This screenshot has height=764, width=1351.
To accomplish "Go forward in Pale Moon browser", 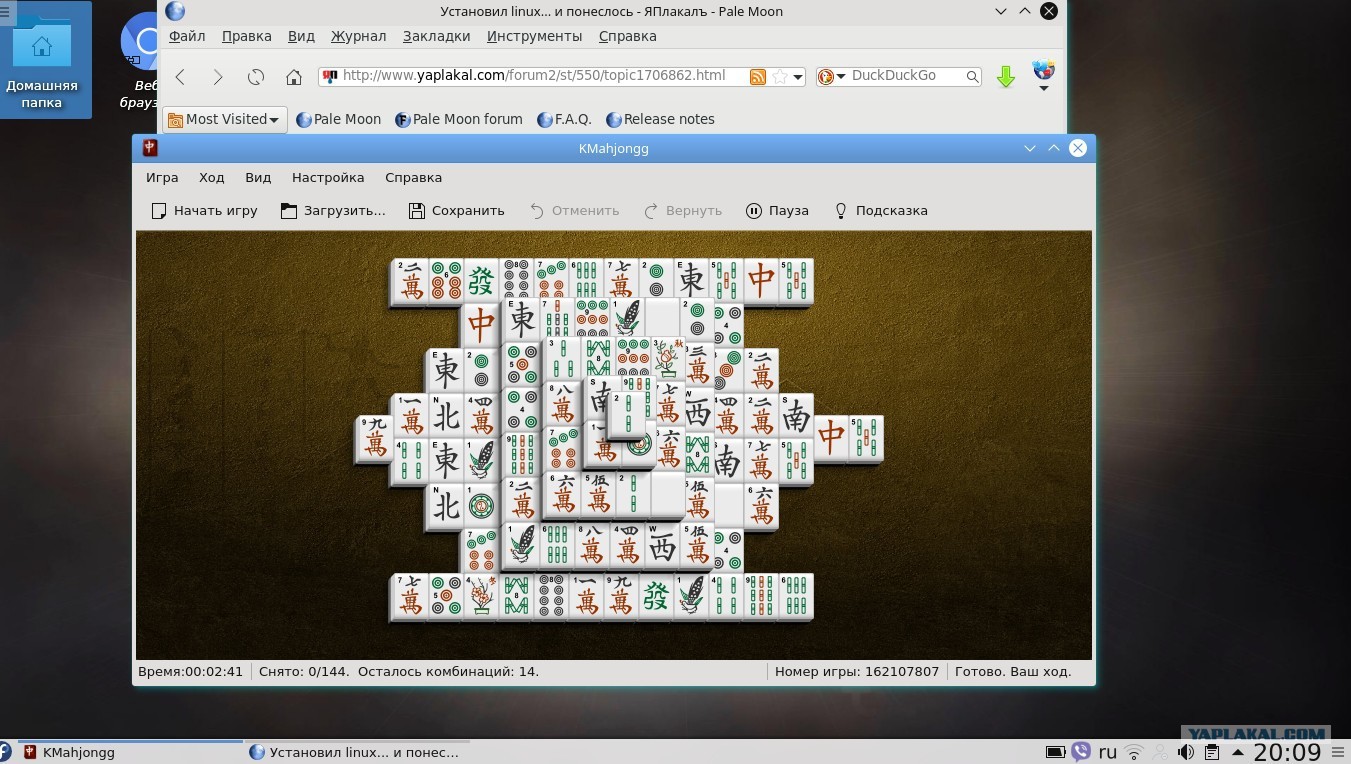I will coord(218,77).
